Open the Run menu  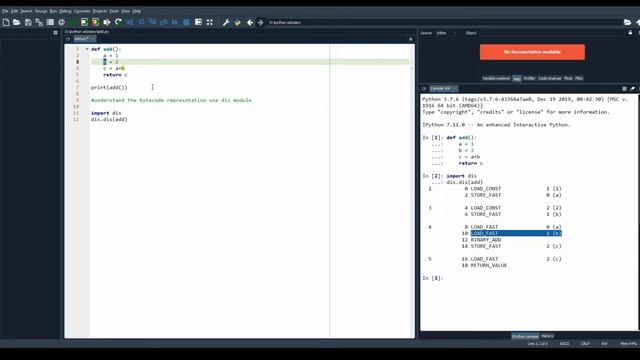(x=53, y=11)
